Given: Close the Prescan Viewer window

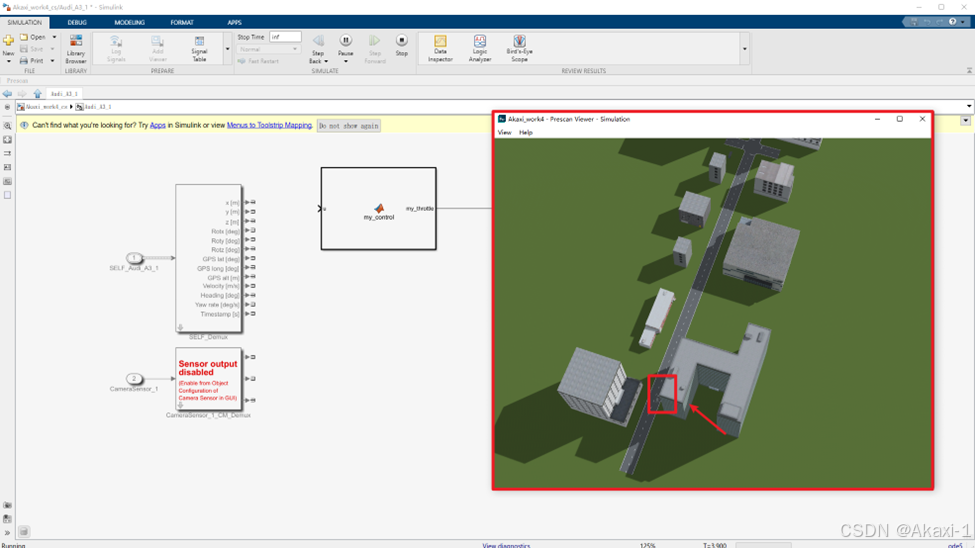Looking at the screenshot, I should [922, 119].
